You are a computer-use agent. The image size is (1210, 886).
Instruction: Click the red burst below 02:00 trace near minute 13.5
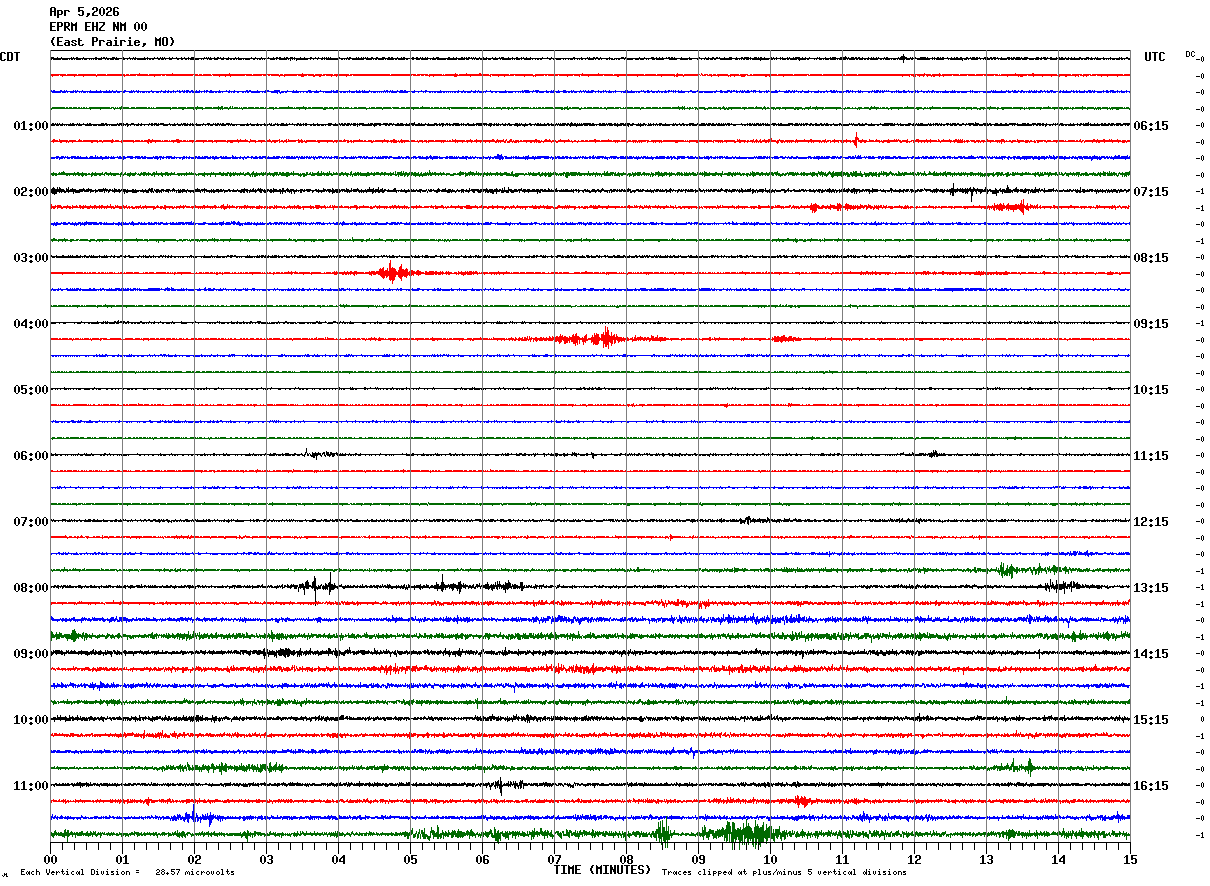point(1010,207)
